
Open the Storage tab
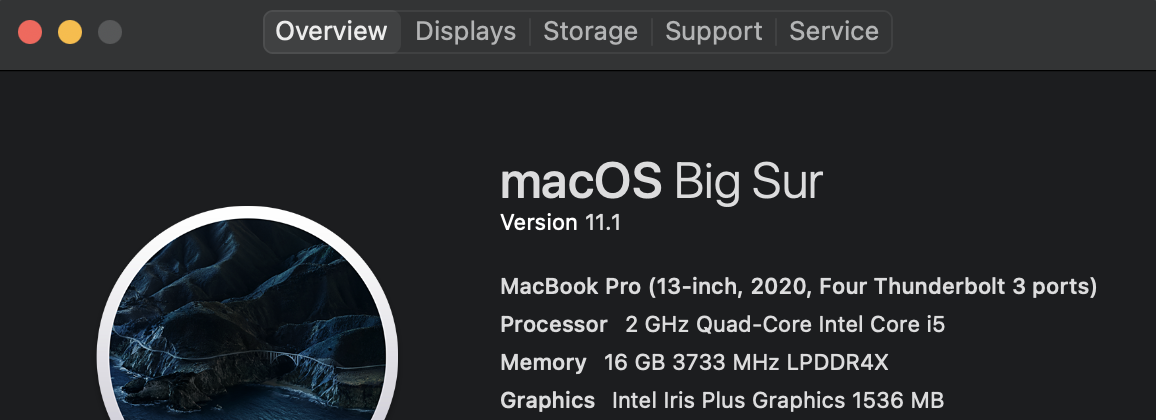tap(590, 32)
